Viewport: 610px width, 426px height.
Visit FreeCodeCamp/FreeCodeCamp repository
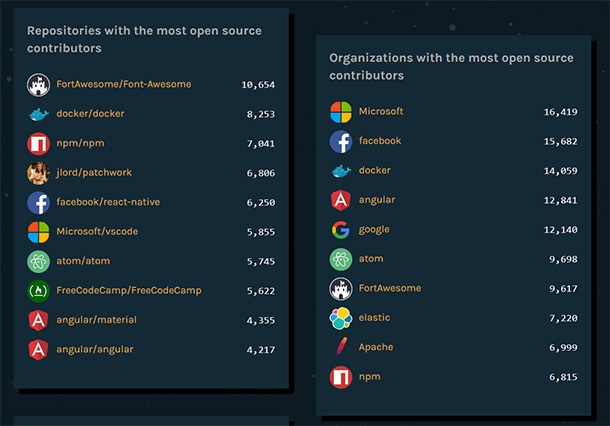point(129,291)
